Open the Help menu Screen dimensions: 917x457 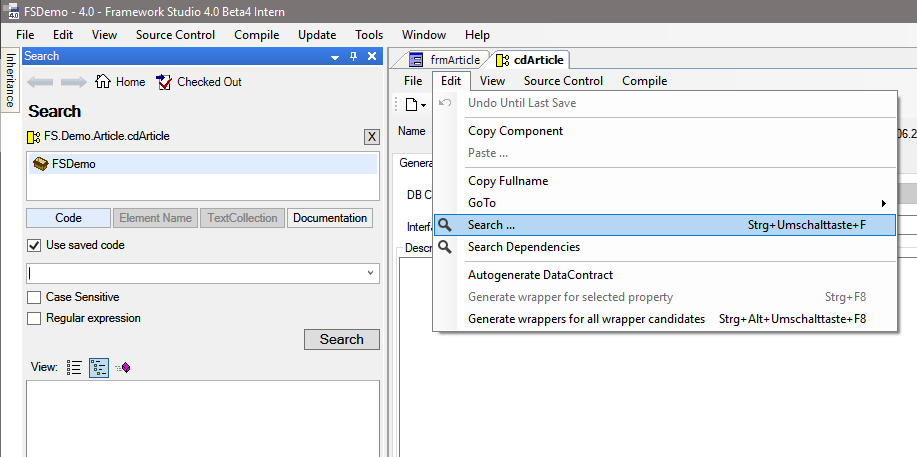477,35
